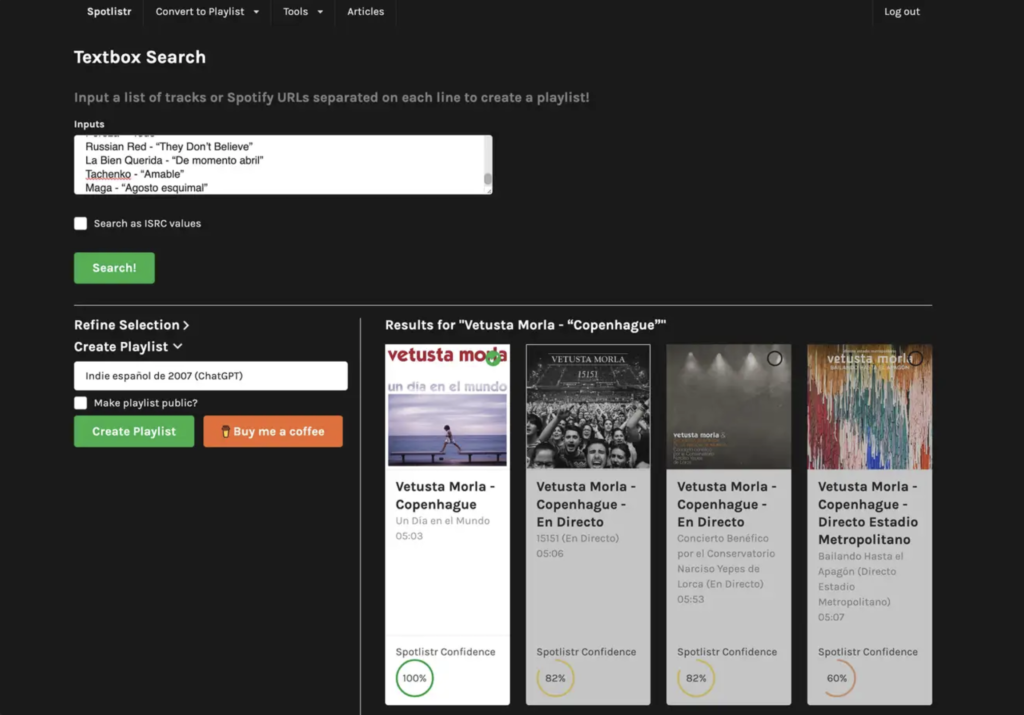Click the 15151 album cover
The width and height of the screenshot is (1024, 715).
click(x=588, y=407)
